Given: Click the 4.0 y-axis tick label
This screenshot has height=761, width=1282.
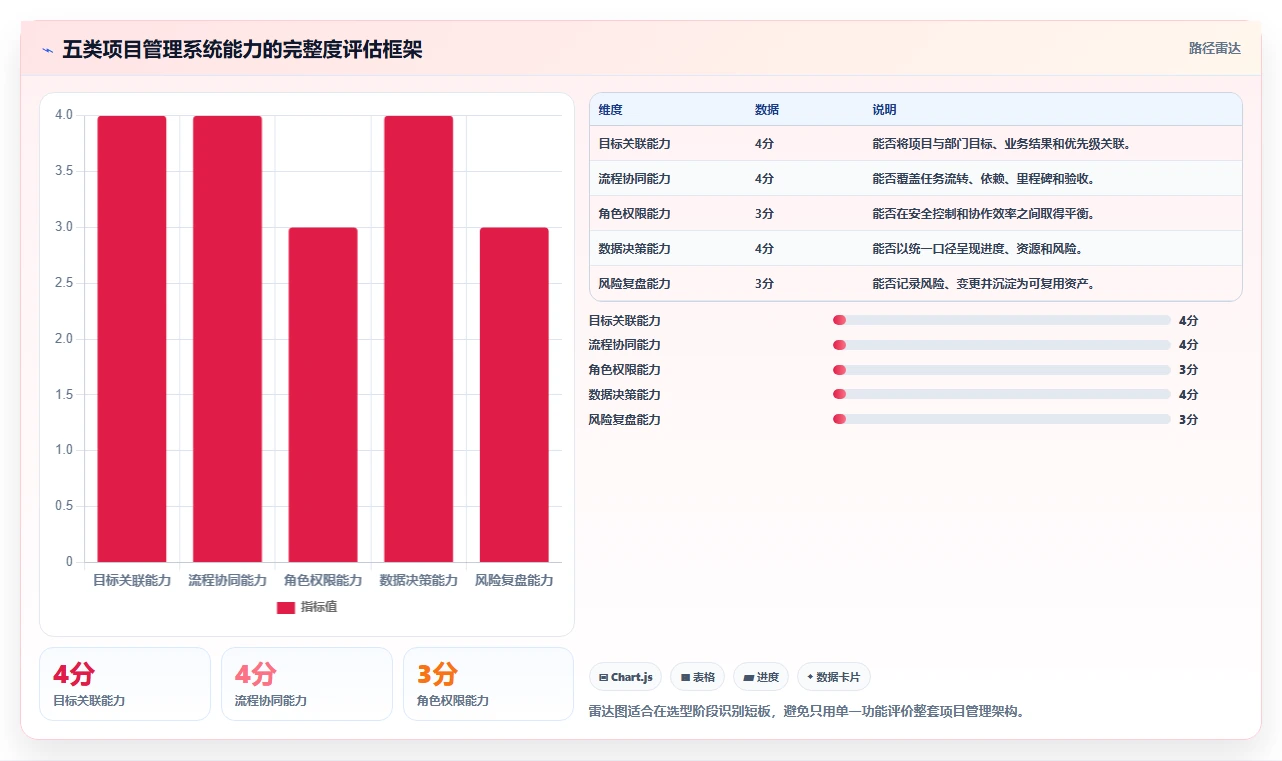Looking at the screenshot, I should click(x=64, y=115).
